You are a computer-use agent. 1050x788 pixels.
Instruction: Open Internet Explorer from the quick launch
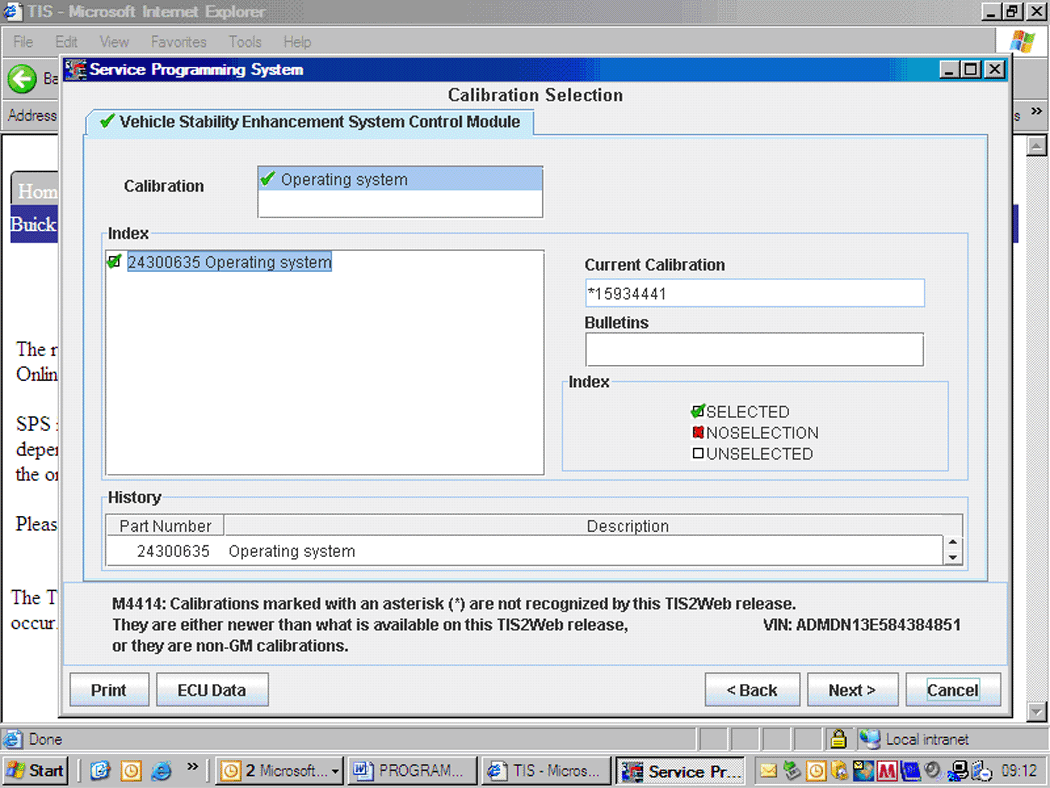click(160, 771)
